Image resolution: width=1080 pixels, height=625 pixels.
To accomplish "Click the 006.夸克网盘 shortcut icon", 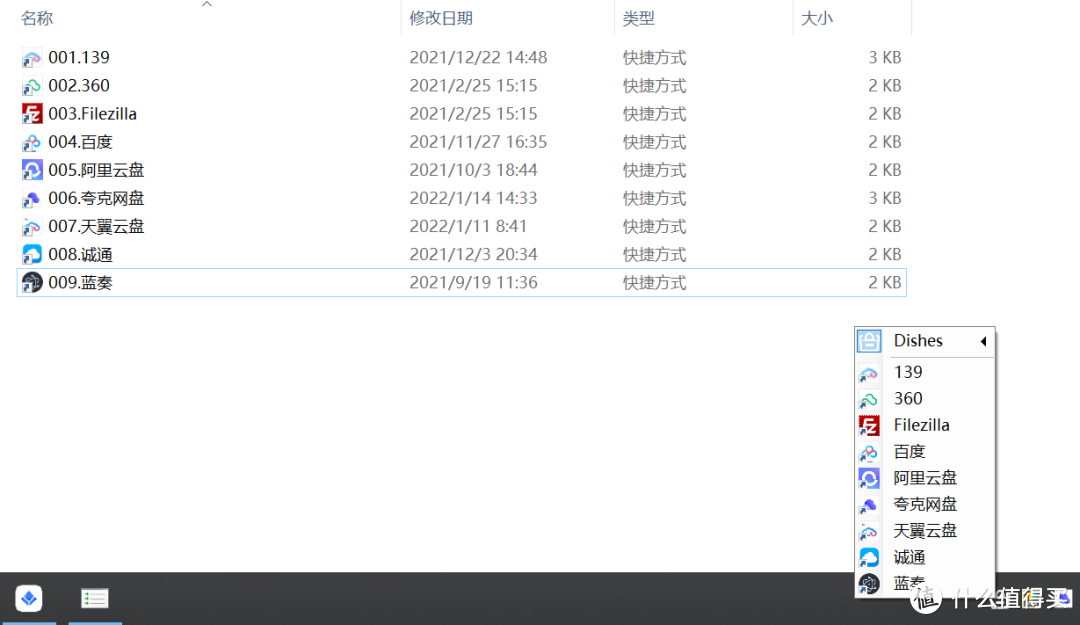I will click(32, 198).
